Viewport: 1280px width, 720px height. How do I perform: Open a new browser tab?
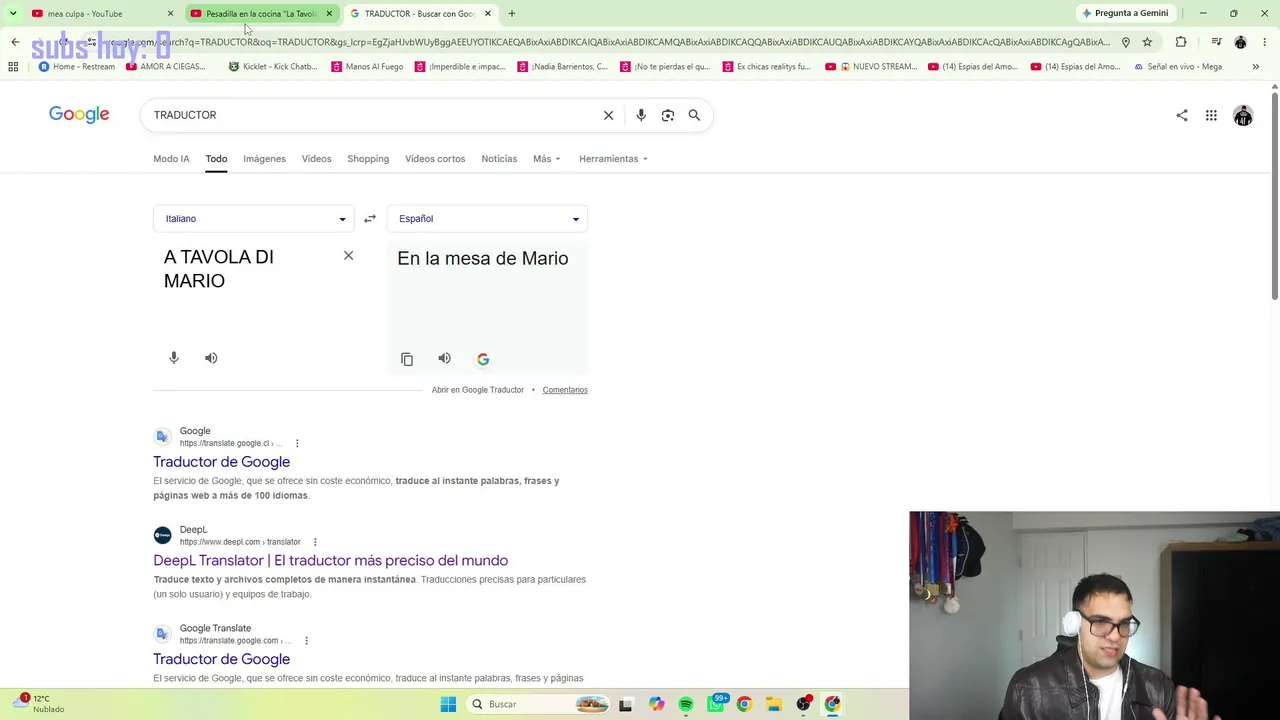(512, 13)
